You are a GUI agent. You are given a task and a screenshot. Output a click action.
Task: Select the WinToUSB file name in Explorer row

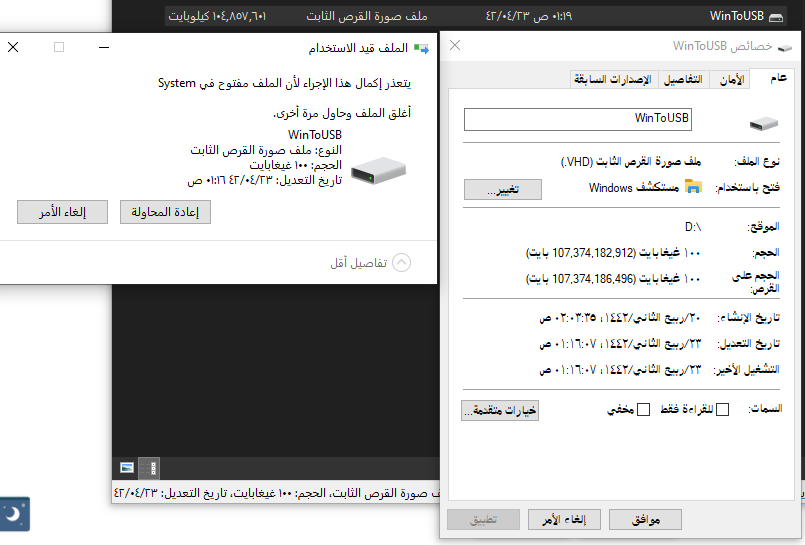[x=736, y=16]
